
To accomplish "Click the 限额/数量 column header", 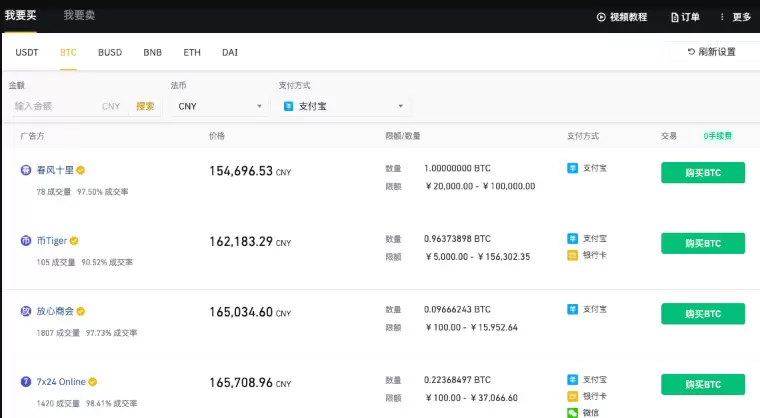I will click(403, 136).
